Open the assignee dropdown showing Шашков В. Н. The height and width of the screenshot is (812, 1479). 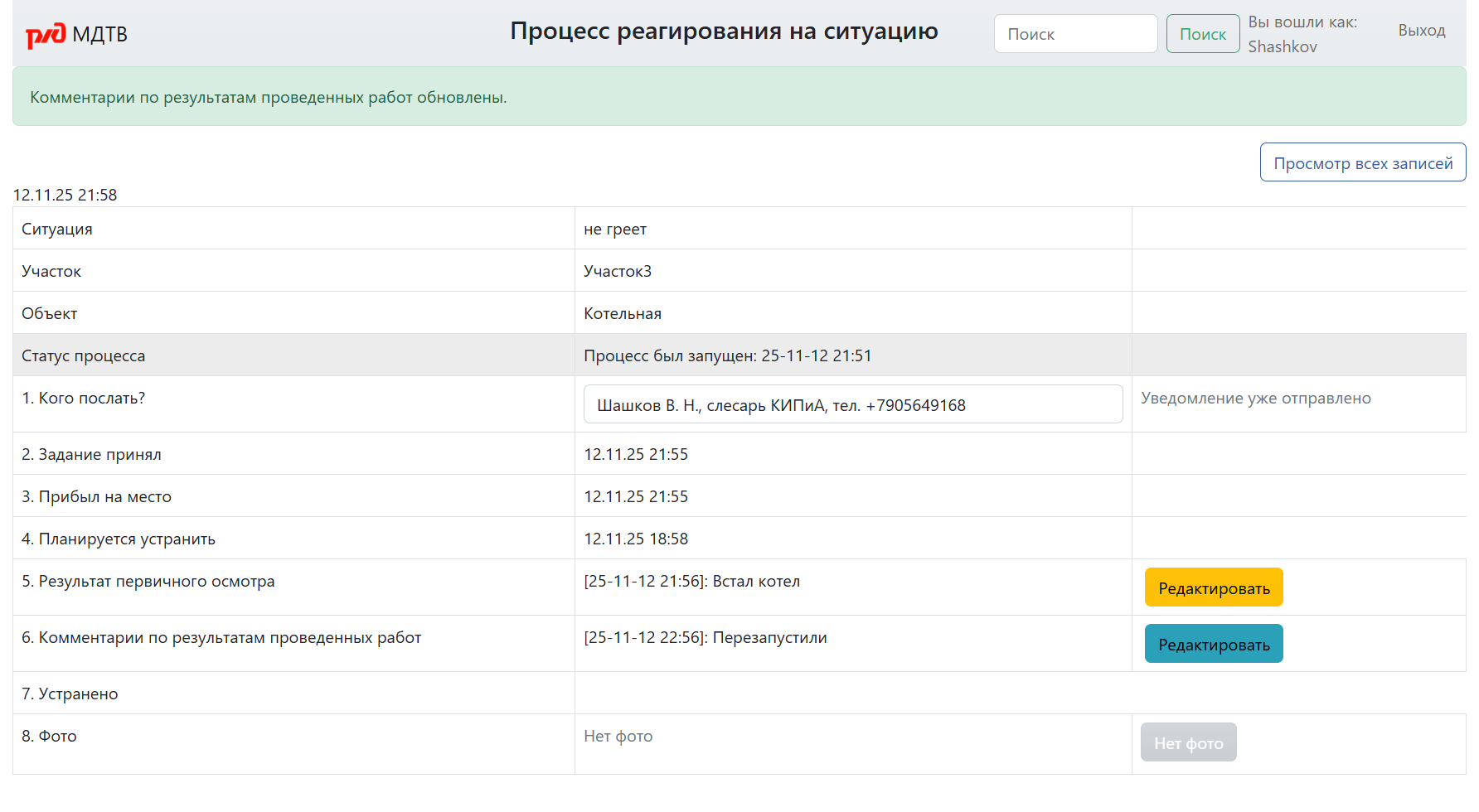point(853,404)
